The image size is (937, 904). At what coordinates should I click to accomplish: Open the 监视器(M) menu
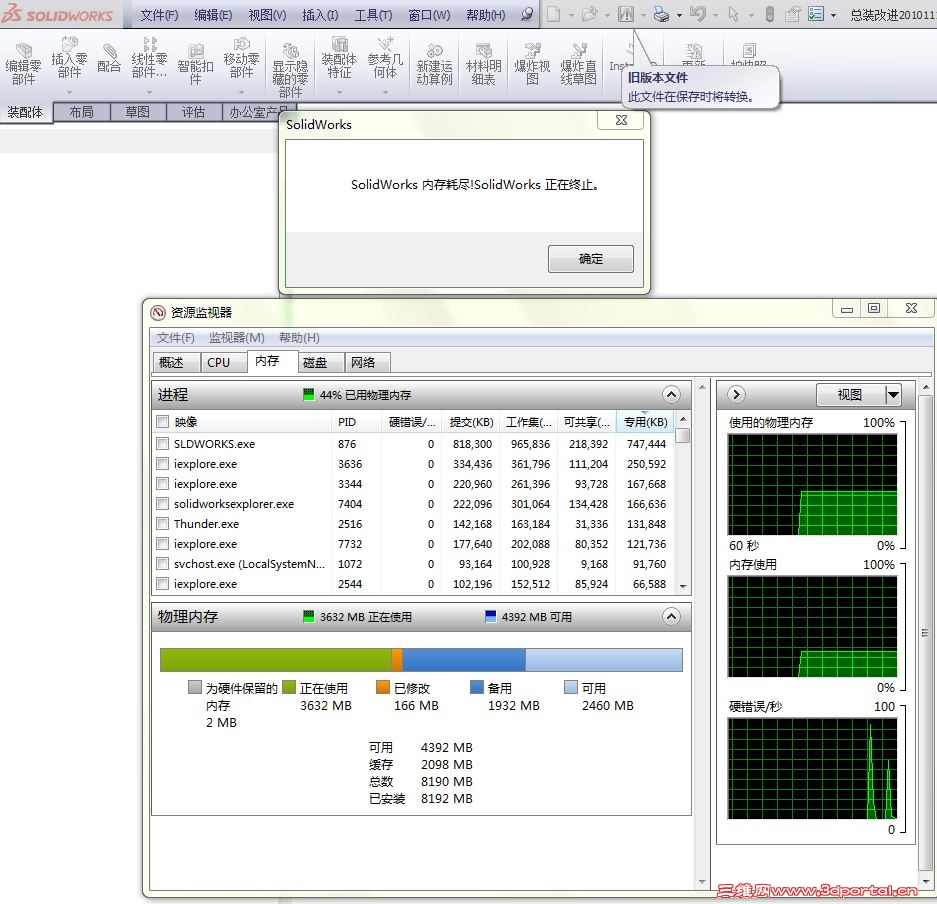(237, 338)
